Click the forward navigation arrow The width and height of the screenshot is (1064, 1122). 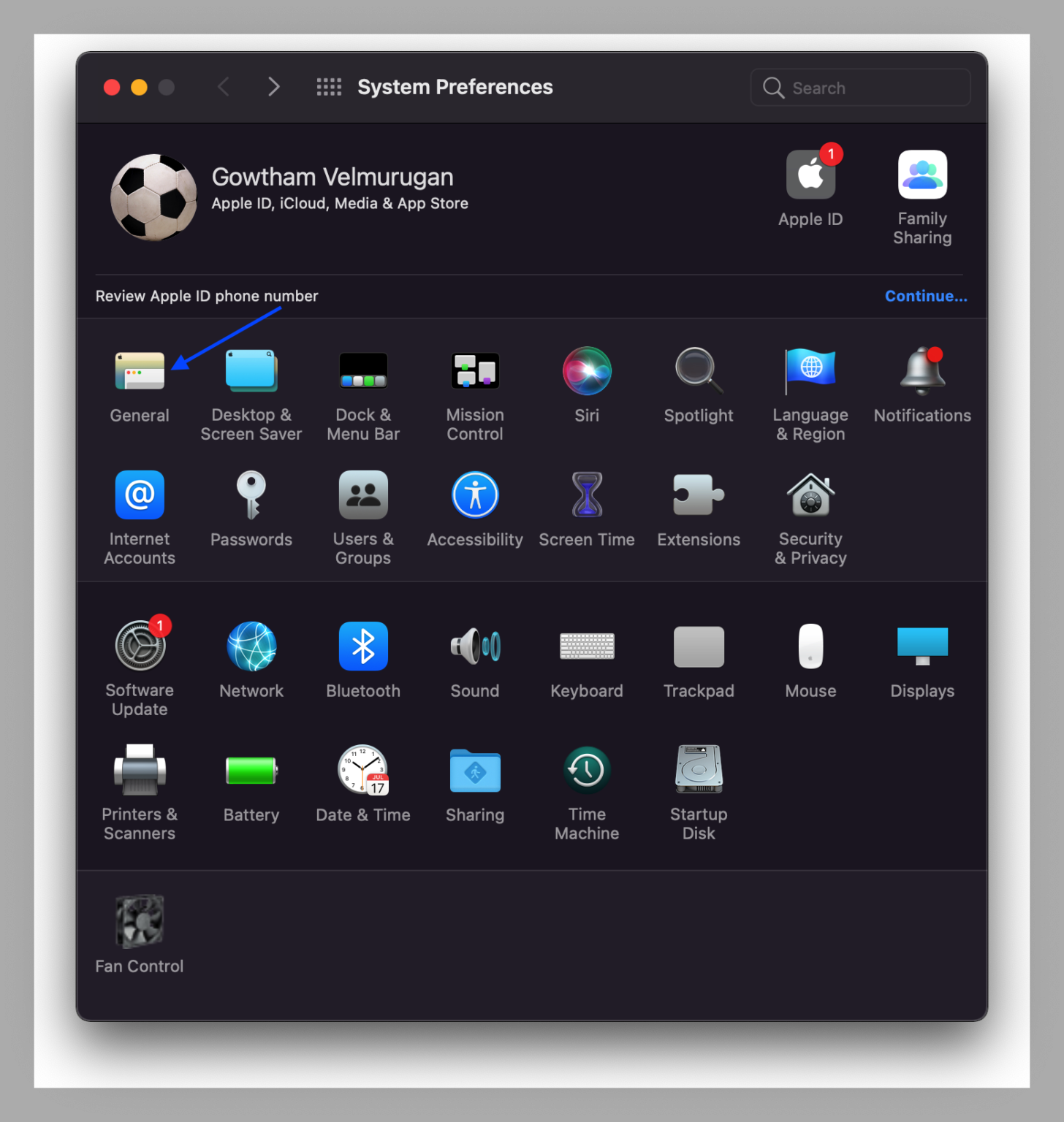pyautogui.click(x=273, y=87)
